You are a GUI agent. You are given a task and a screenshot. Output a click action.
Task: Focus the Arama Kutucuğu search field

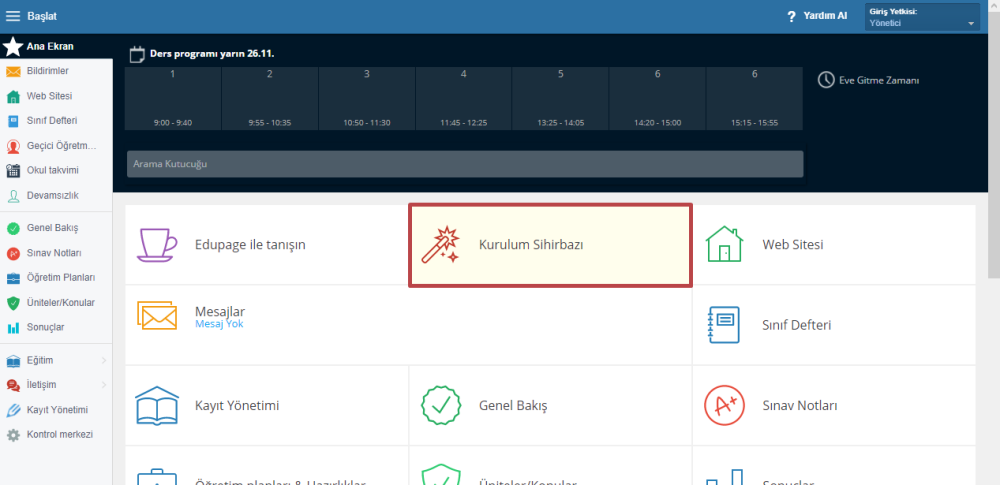[x=465, y=164]
